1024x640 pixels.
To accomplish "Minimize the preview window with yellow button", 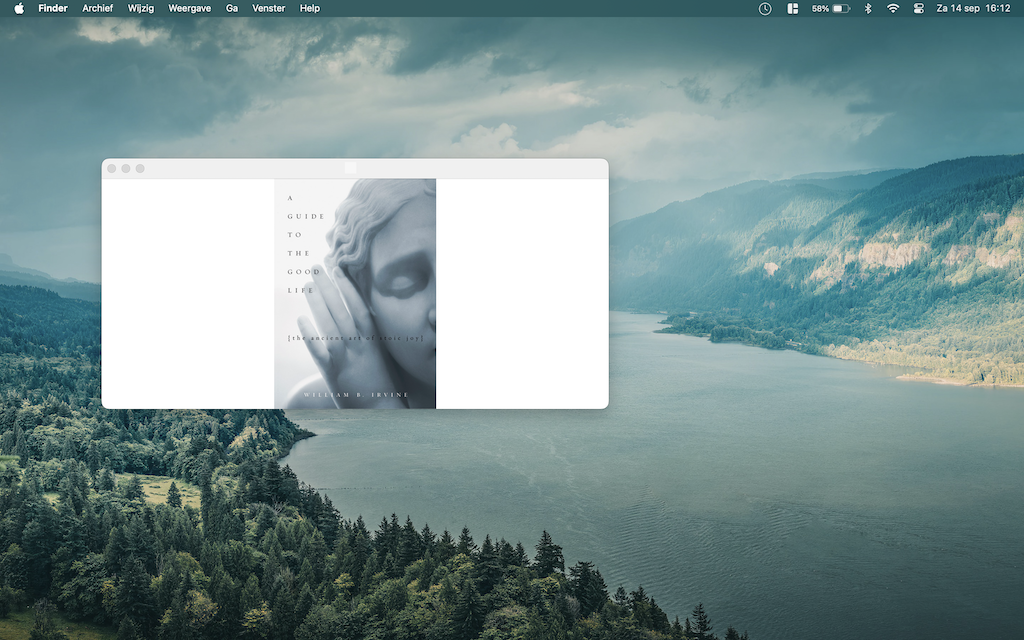I will pyautogui.click(x=126, y=168).
